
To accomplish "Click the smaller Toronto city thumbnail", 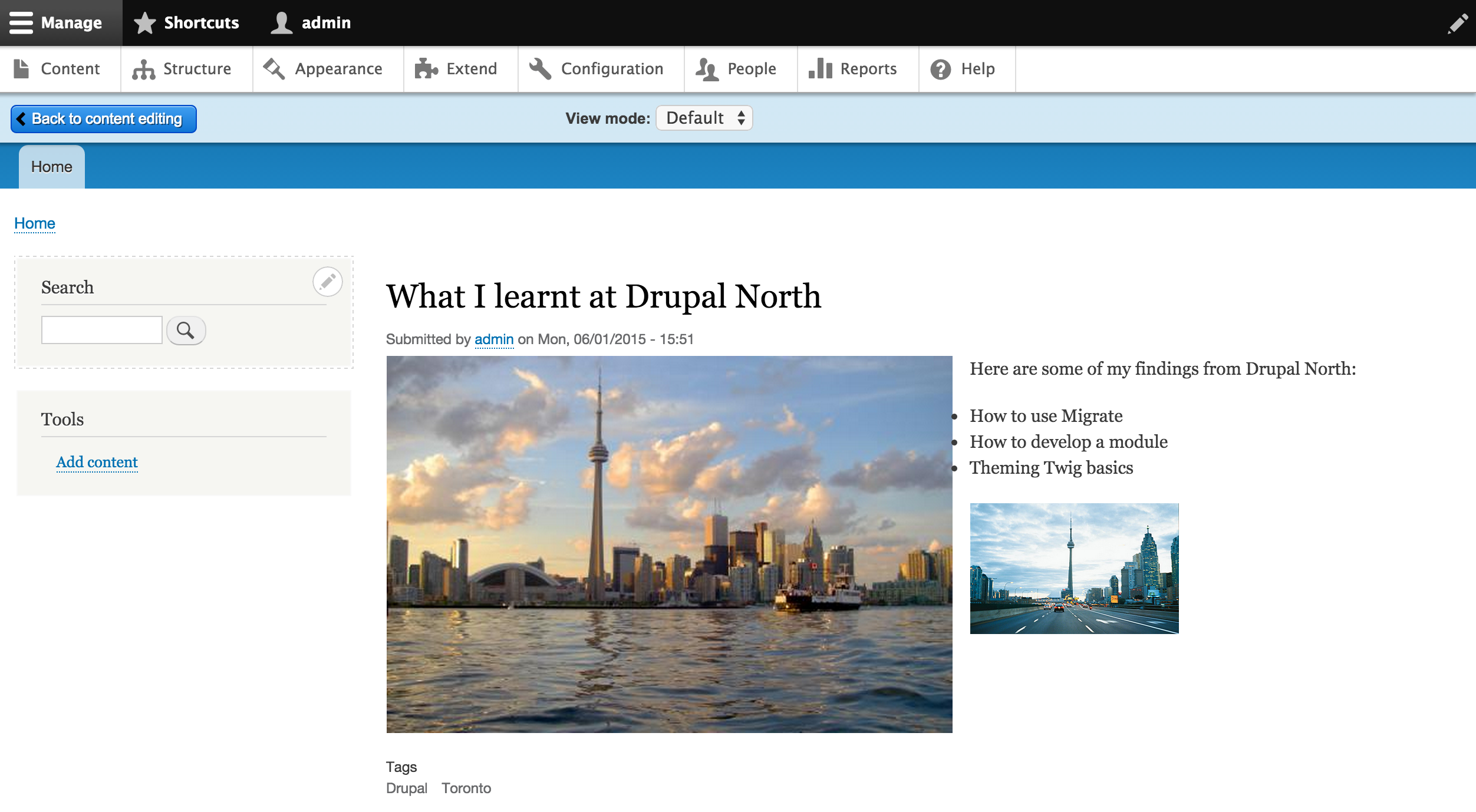I will pos(1074,568).
